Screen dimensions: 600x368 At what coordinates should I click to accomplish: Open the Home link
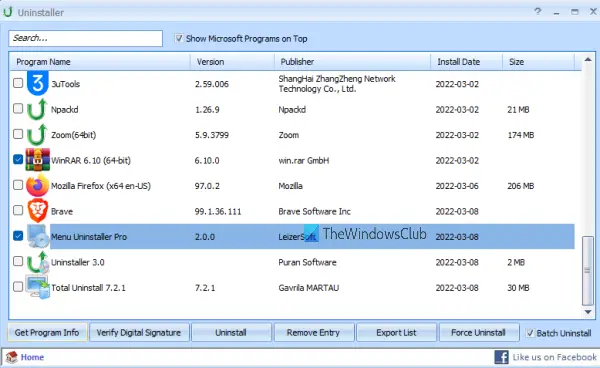(32, 357)
